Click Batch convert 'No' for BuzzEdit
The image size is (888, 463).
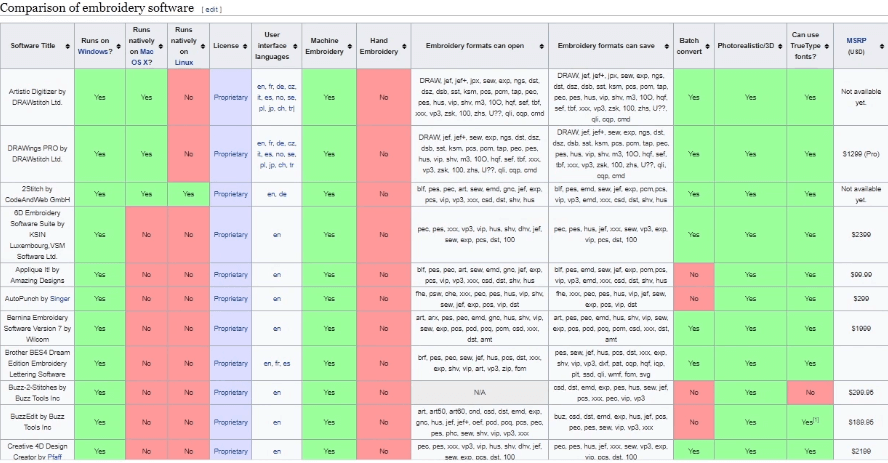[x=694, y=422]
